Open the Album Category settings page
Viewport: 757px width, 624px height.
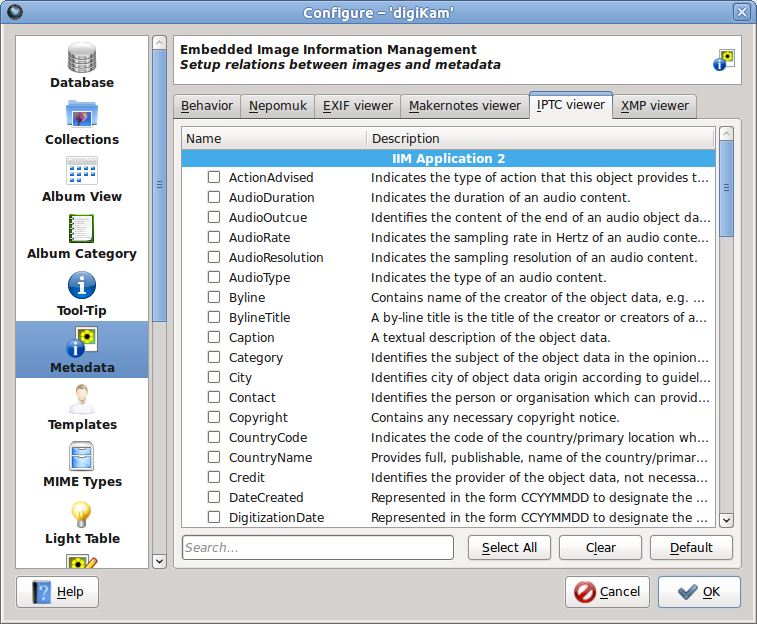tap(82, 236)
